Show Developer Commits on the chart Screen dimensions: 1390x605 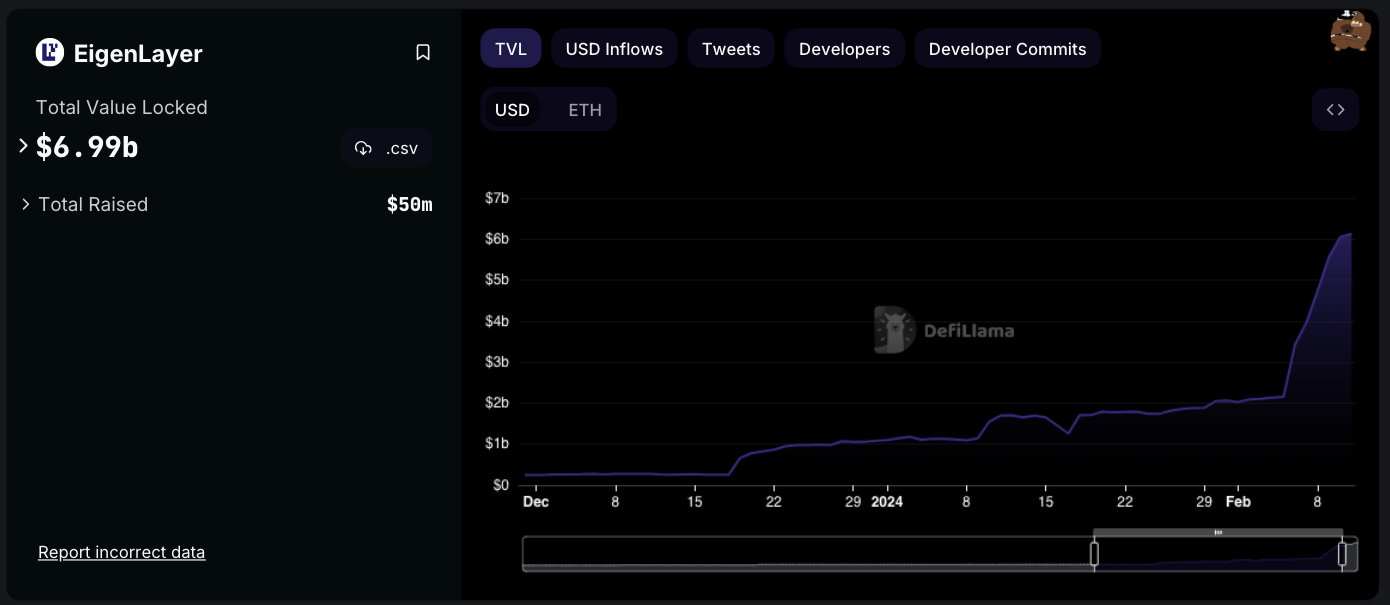[1007, 49]
